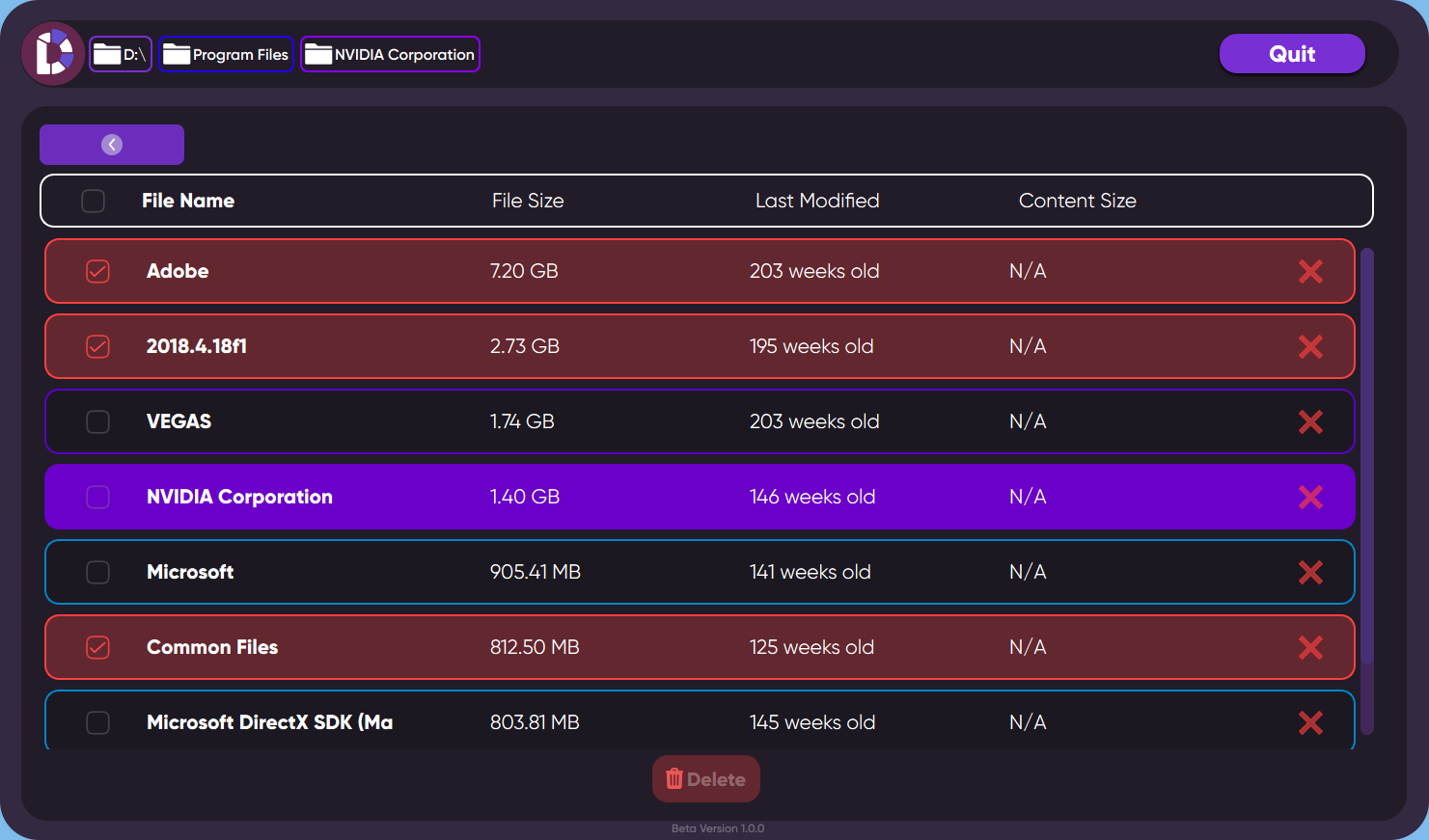
Task: Click the 803.81 MB size value
Action: (535, 722)
